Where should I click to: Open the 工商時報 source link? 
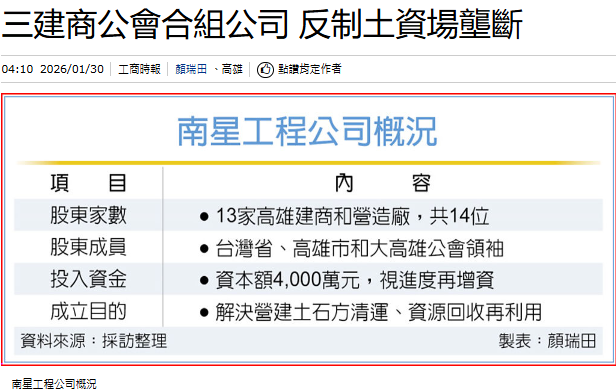(x=139, y=69)
